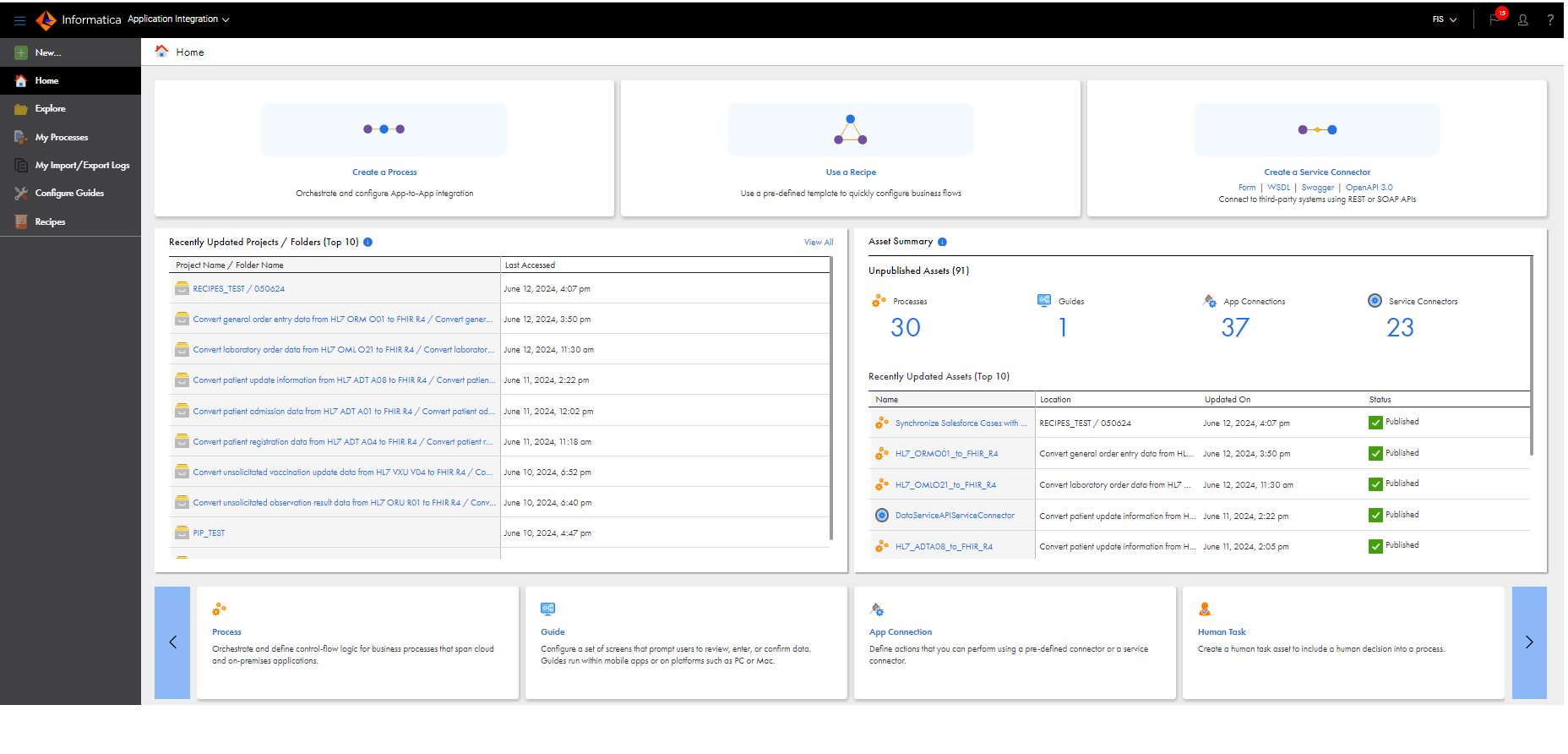Click the Project Name / Folder Name column header
Viewport: 1568px width, 754px height.
[335, 265]
